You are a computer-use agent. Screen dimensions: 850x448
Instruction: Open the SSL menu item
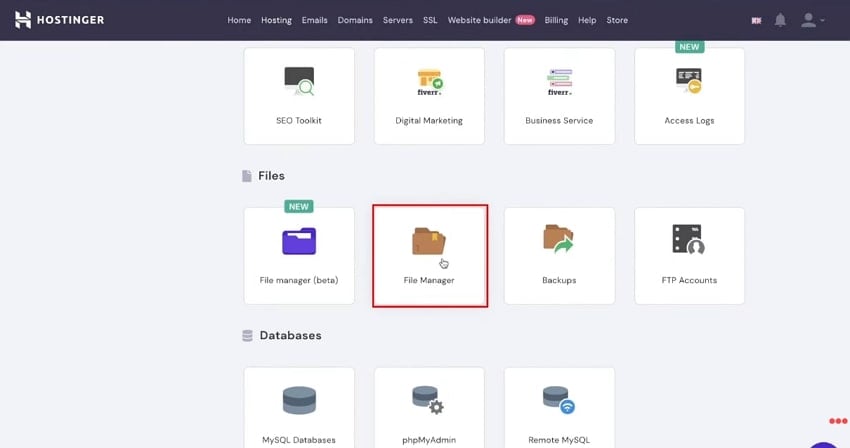click(x=430, y=20)
